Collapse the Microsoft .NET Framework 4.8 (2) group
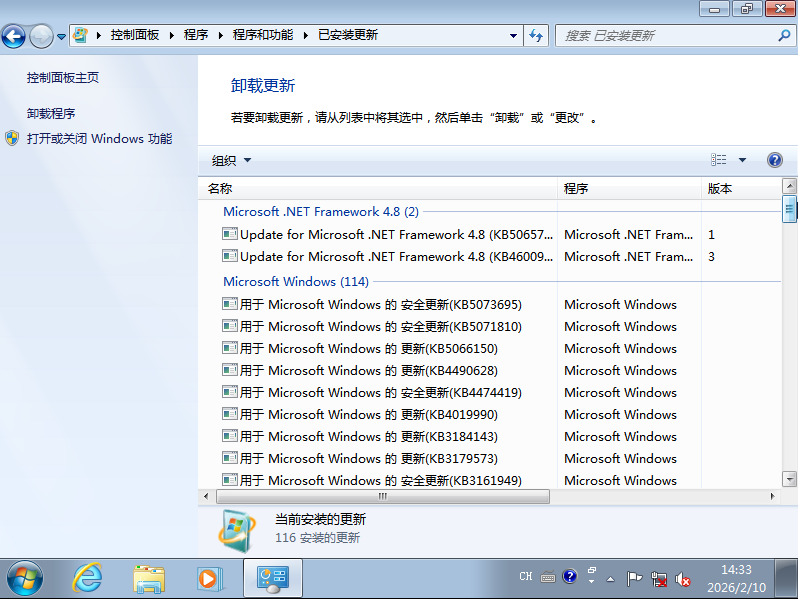The height and width of the screenshot is (599, 798). (321, 212)
